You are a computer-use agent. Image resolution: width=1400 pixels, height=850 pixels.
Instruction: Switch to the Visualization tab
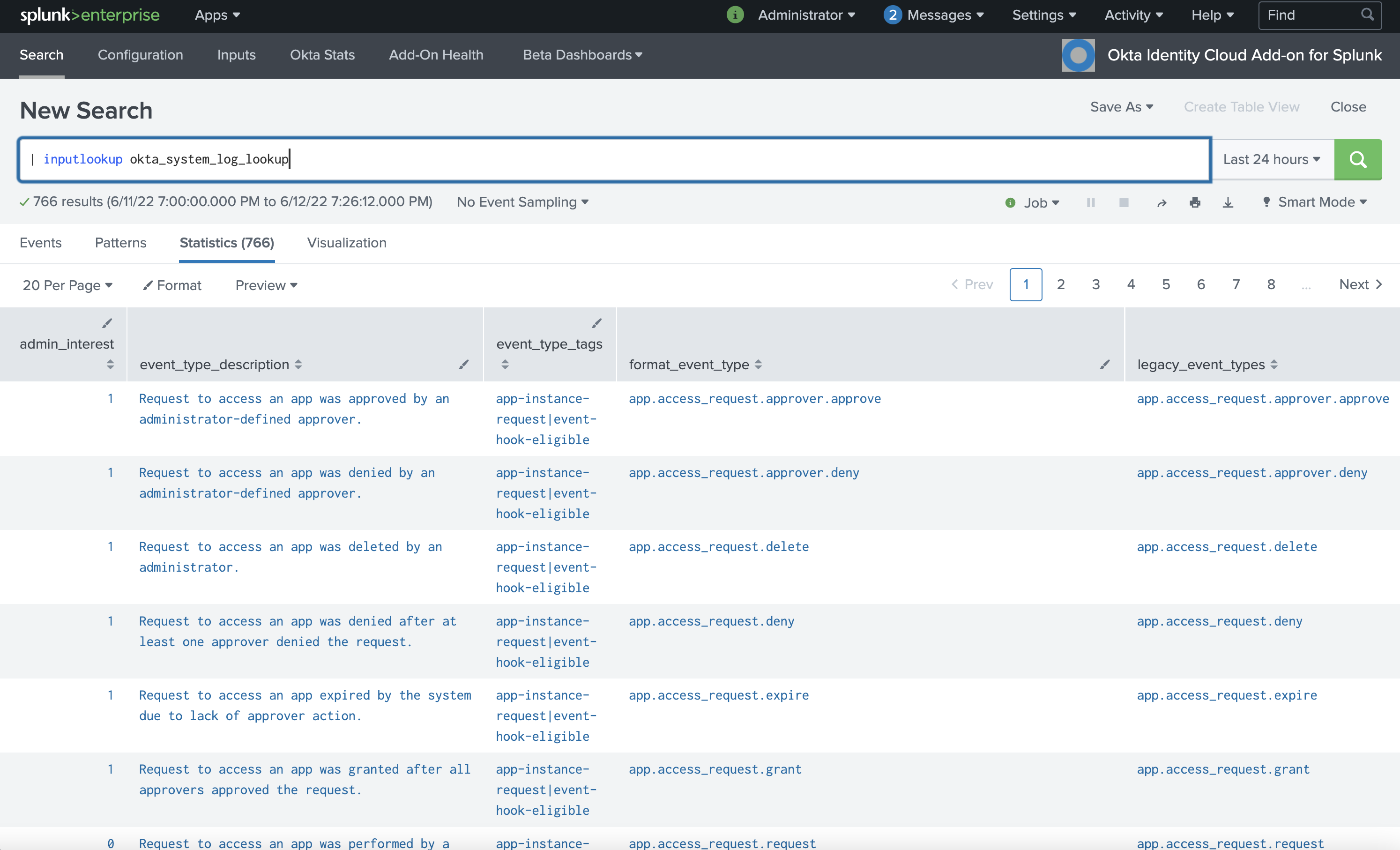pos(347,243)
